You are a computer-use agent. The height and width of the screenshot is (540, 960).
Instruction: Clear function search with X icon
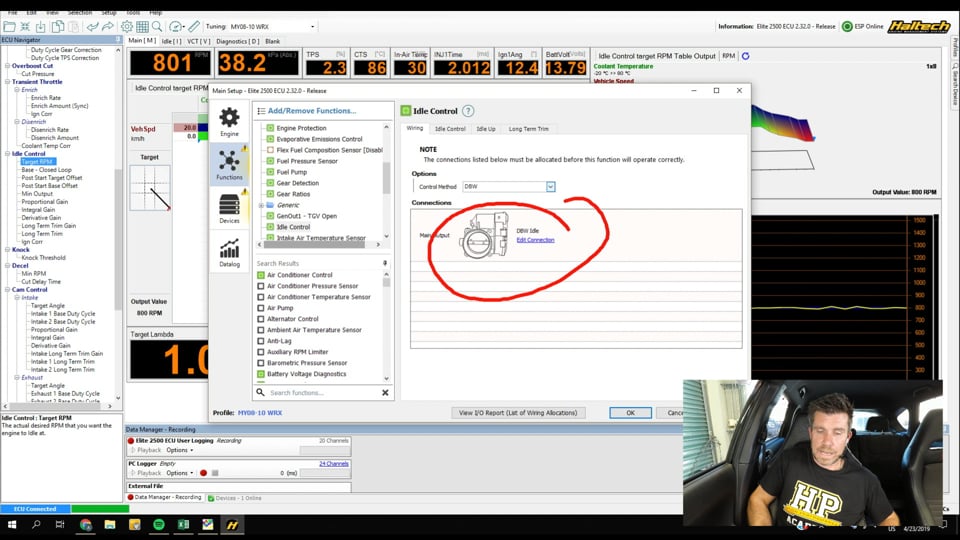385,392
